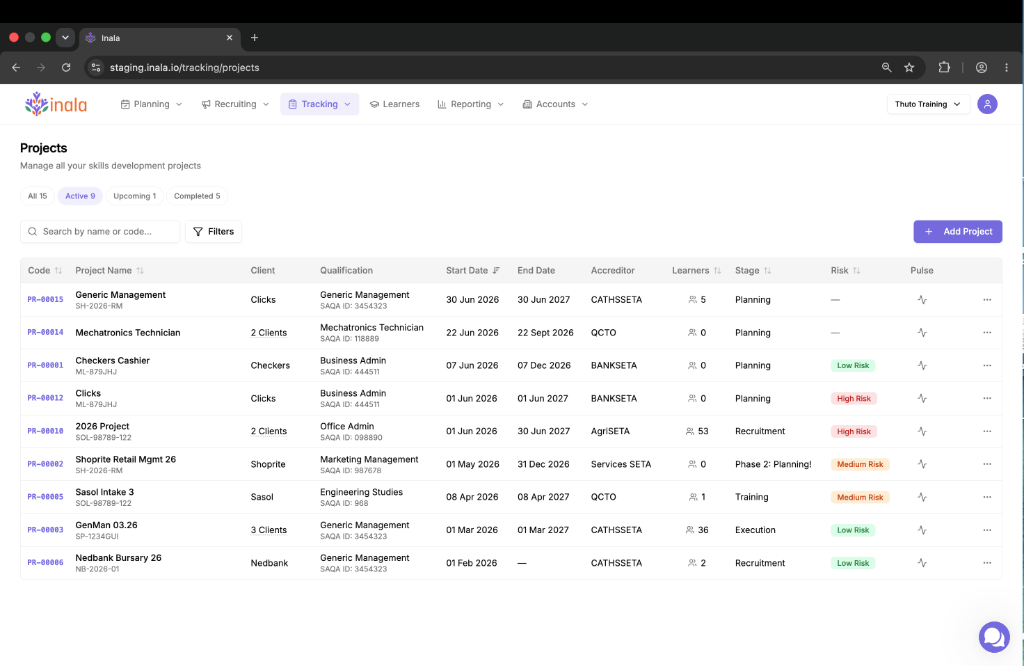Screen dimensions: 1024x666
Task: Open project link PR-00012
Action: 45,398
